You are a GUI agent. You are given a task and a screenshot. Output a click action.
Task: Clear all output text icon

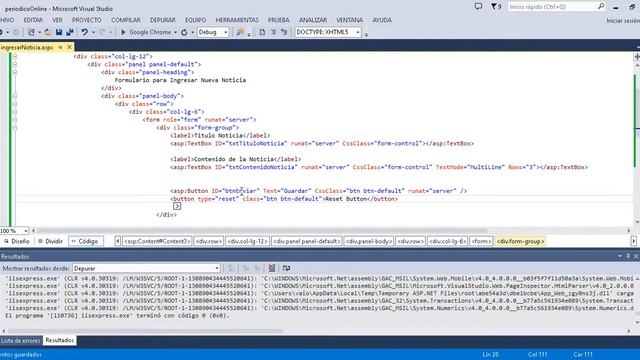coord(271,268)
